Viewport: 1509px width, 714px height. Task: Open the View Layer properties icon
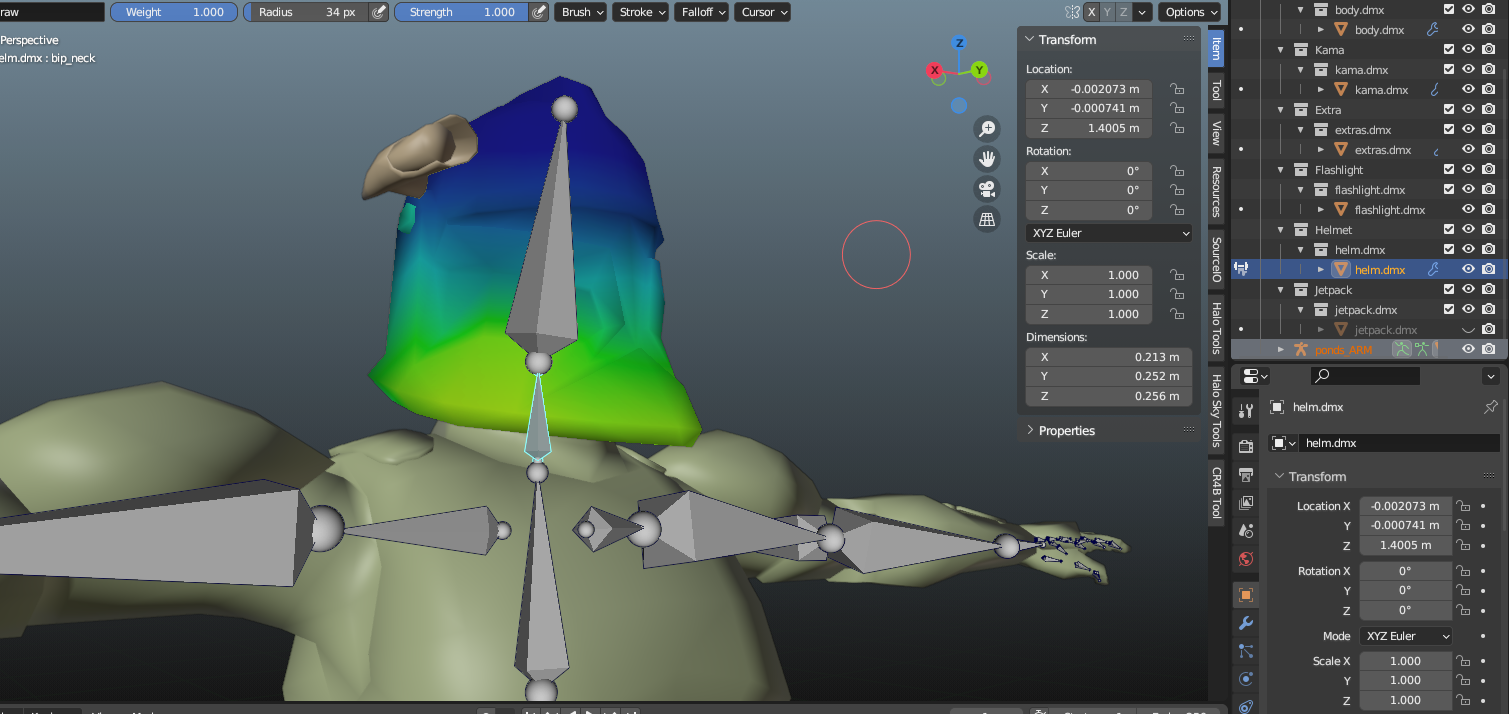(x=1246, y=502)
